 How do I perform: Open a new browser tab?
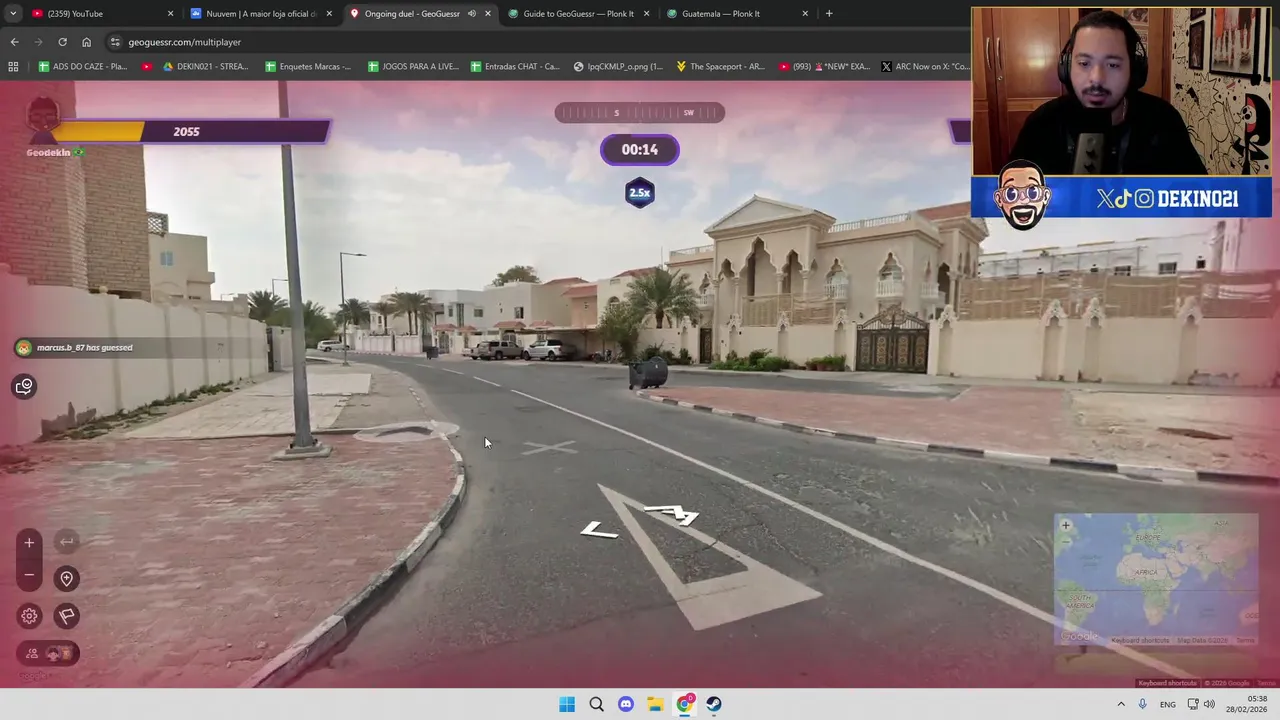(829, 14)
